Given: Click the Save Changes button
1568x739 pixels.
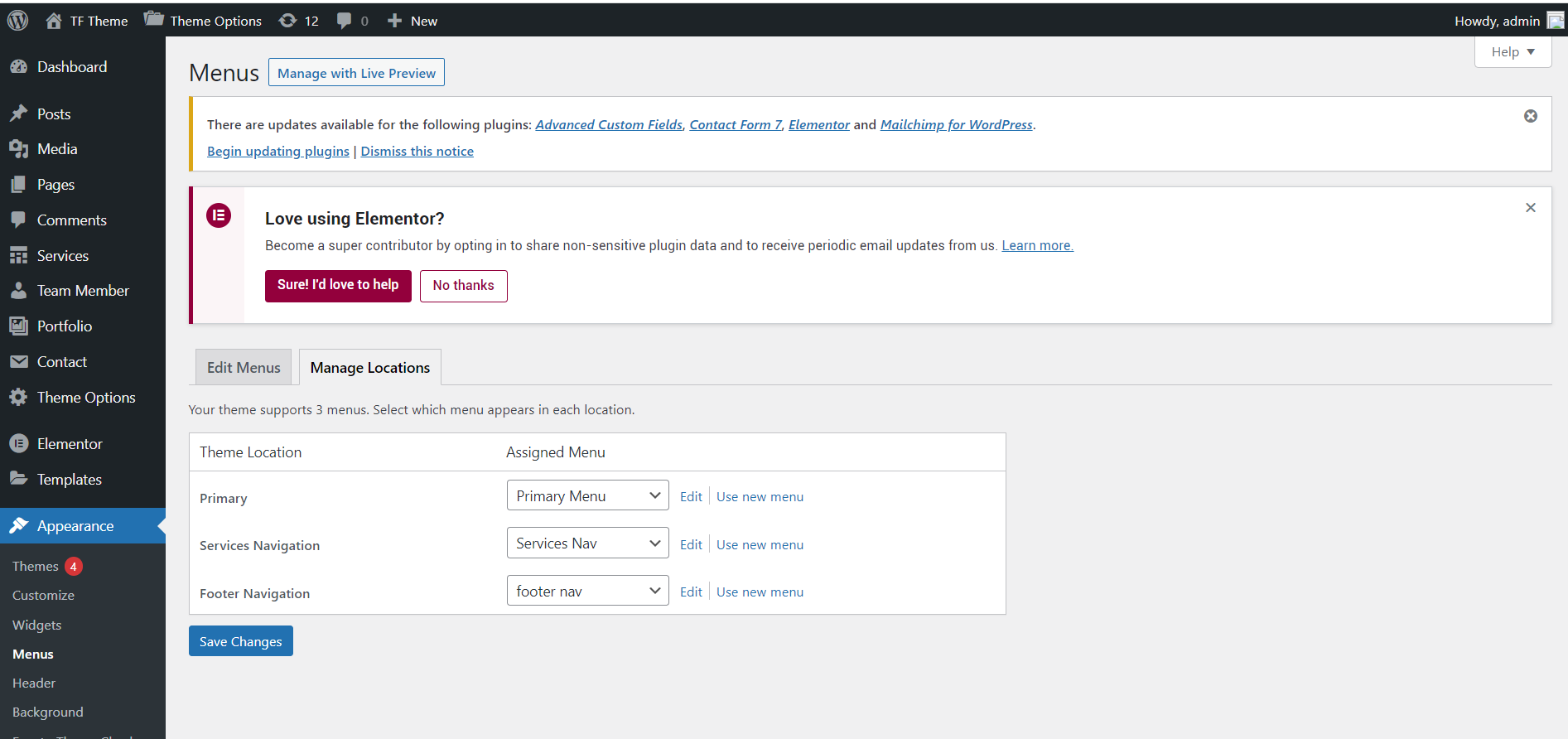Looking at the screenshot, I should 240,641.
